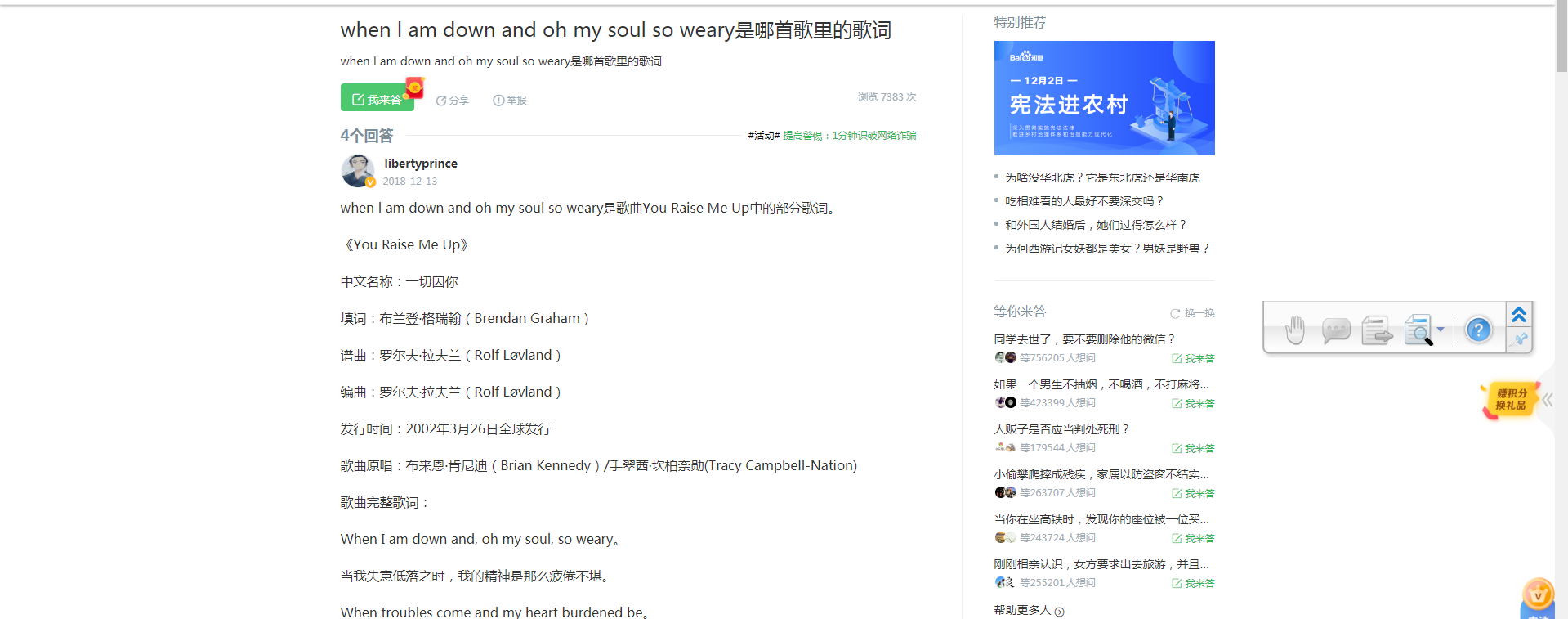
Task: Click the document magnifier search icon
Action: coord(1418,330)
